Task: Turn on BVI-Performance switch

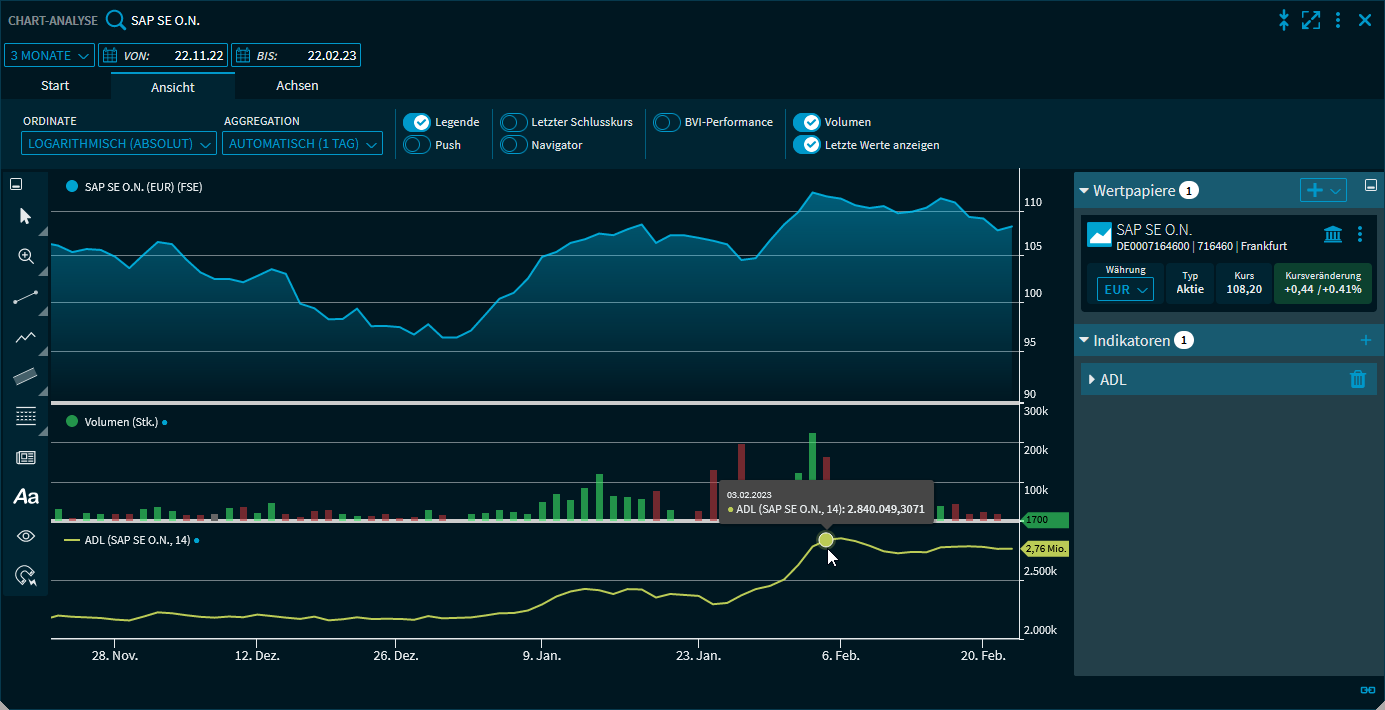Action: tap(667, 122)
